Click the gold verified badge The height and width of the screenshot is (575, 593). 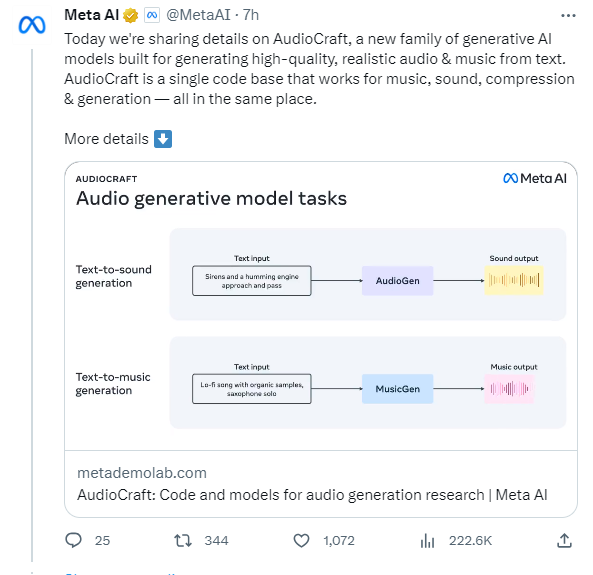point(130,16)
